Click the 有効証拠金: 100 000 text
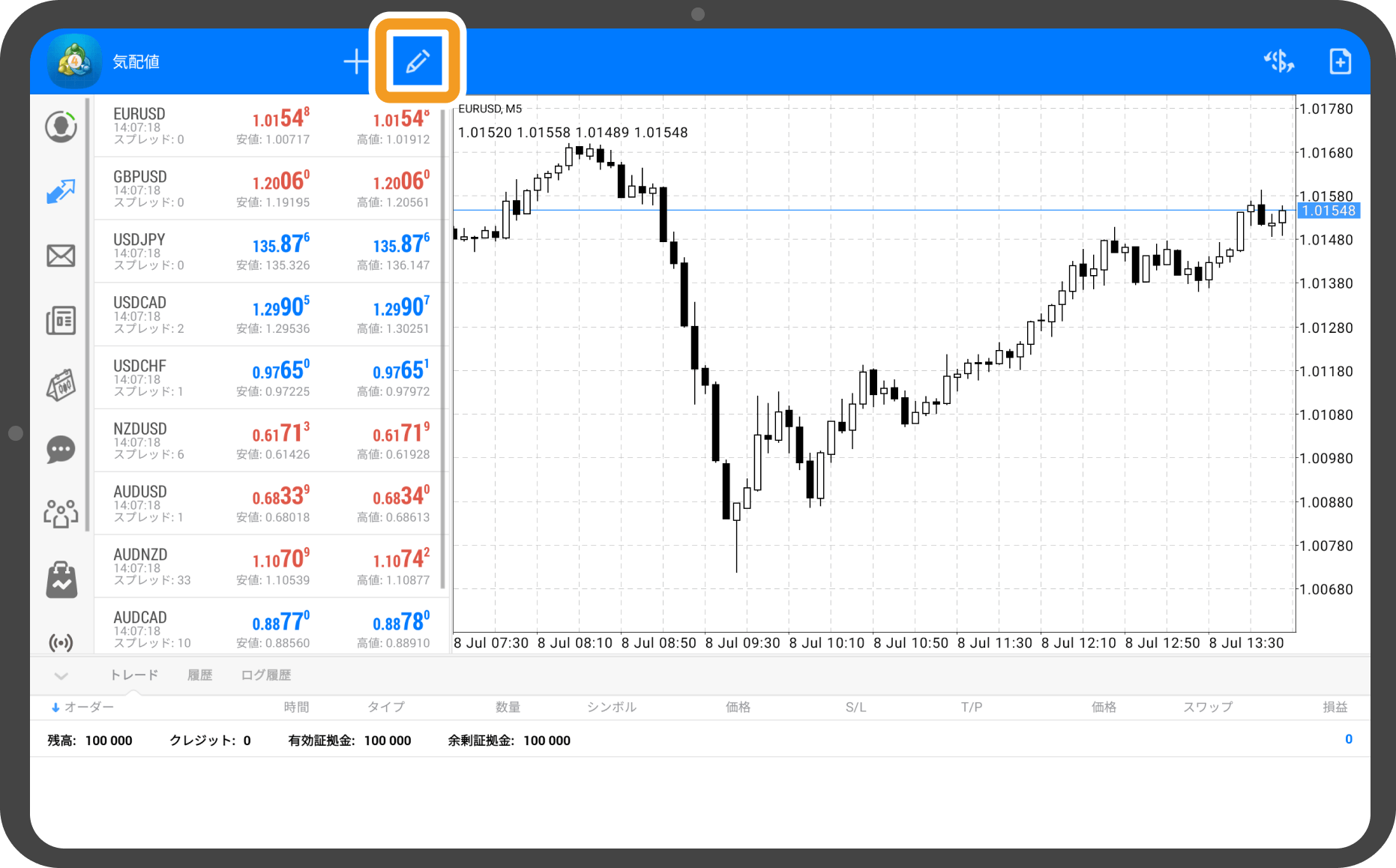 tap(350, 741)
